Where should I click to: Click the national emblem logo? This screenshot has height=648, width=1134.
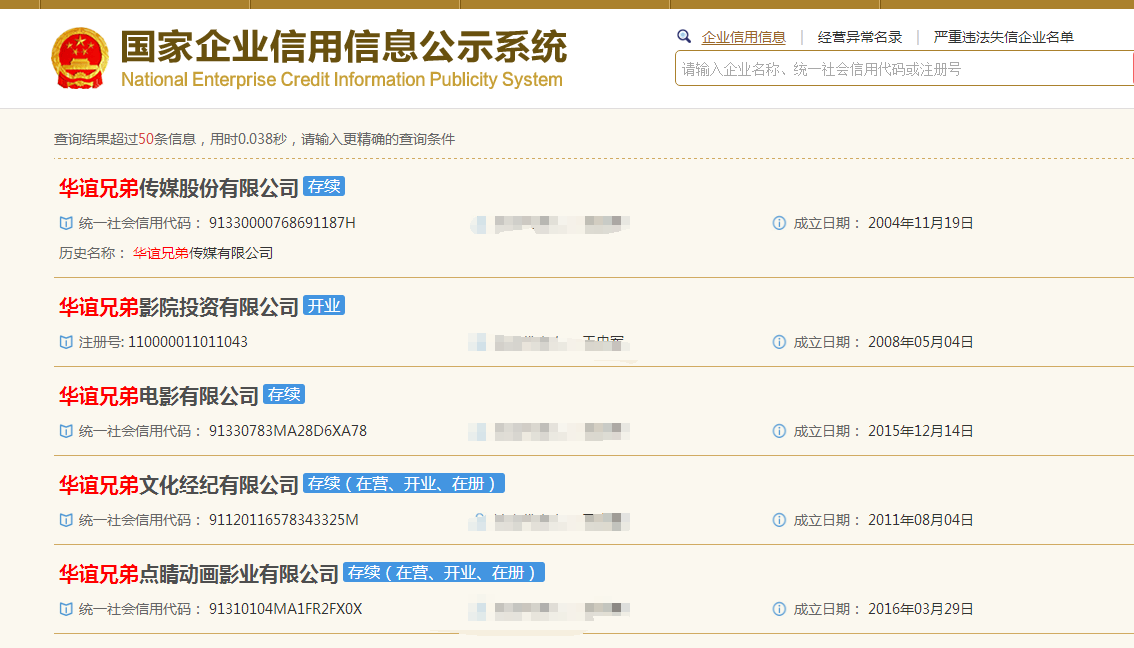point(80,58)
